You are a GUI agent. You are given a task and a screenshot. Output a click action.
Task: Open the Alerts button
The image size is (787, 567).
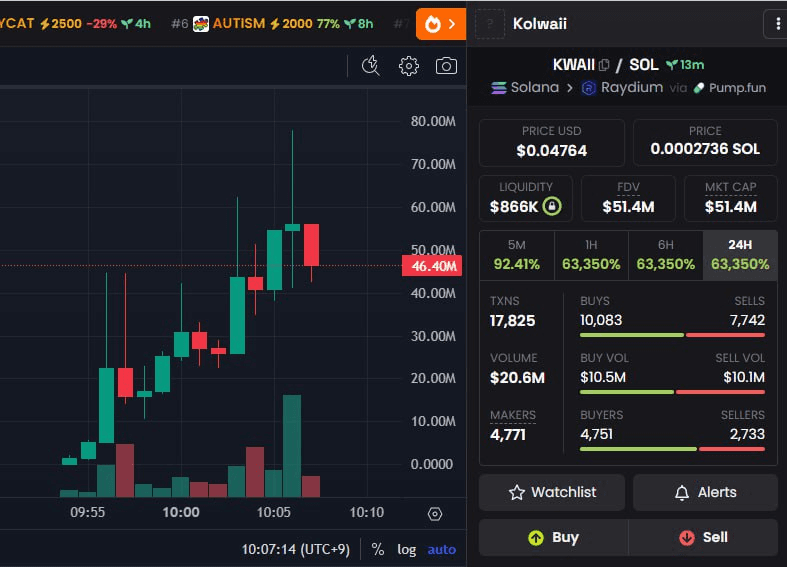click(705, 492)
